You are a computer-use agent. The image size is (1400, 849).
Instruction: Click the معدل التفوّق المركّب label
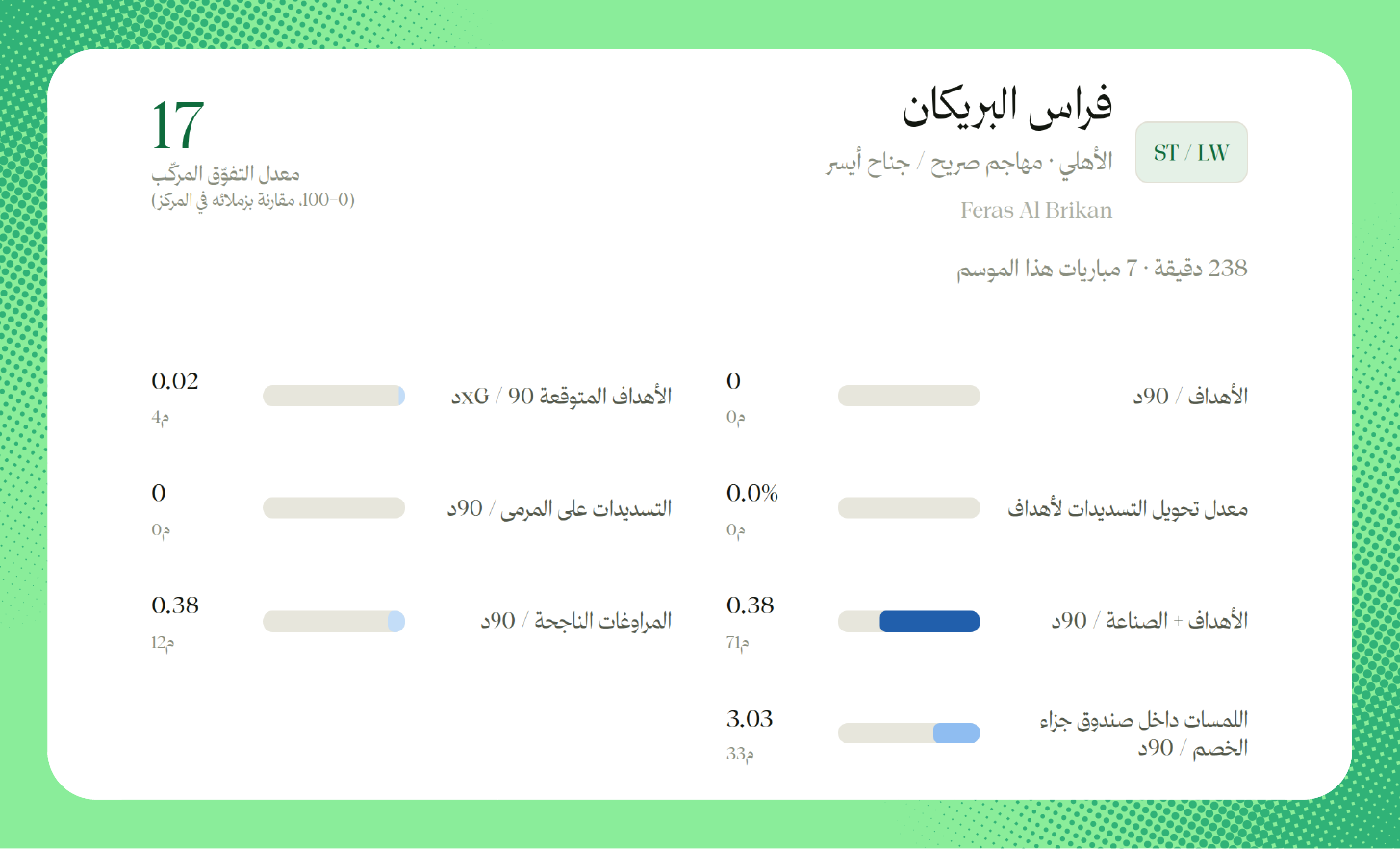[x=225, y=174]
